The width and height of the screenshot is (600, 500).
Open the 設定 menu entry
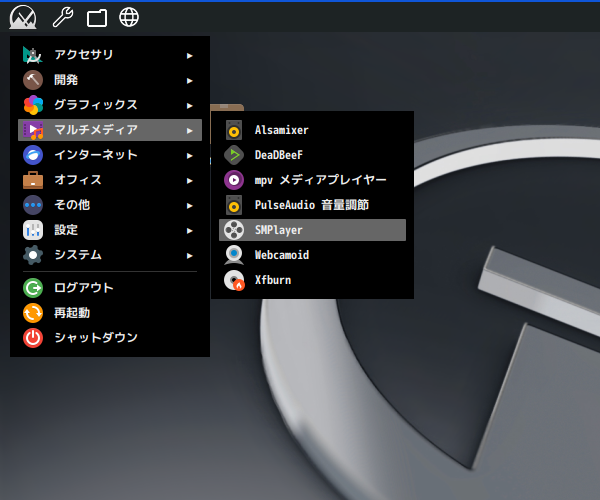pos(110,230)
